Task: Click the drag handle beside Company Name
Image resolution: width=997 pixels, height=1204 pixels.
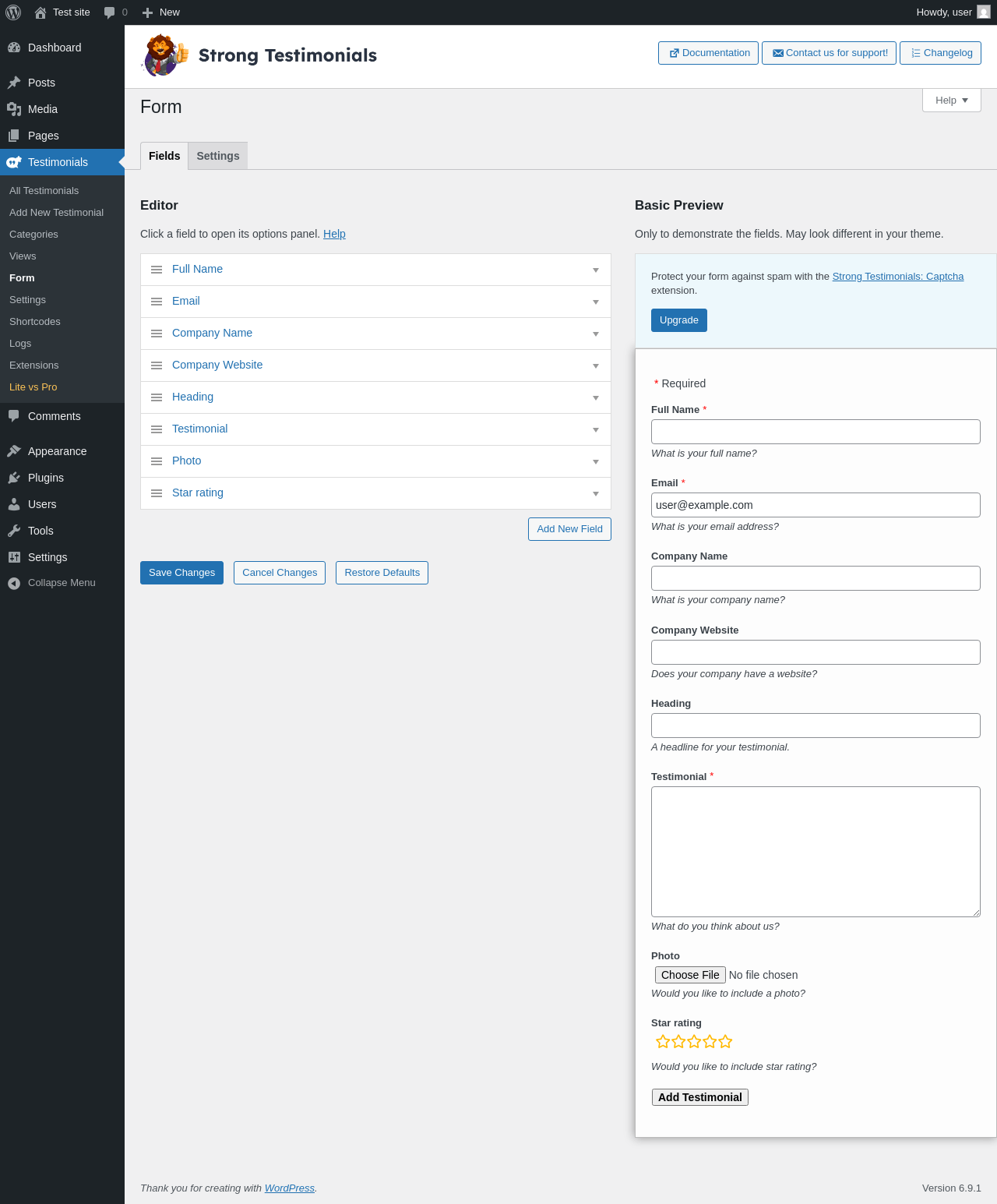Action: (157, 334)
